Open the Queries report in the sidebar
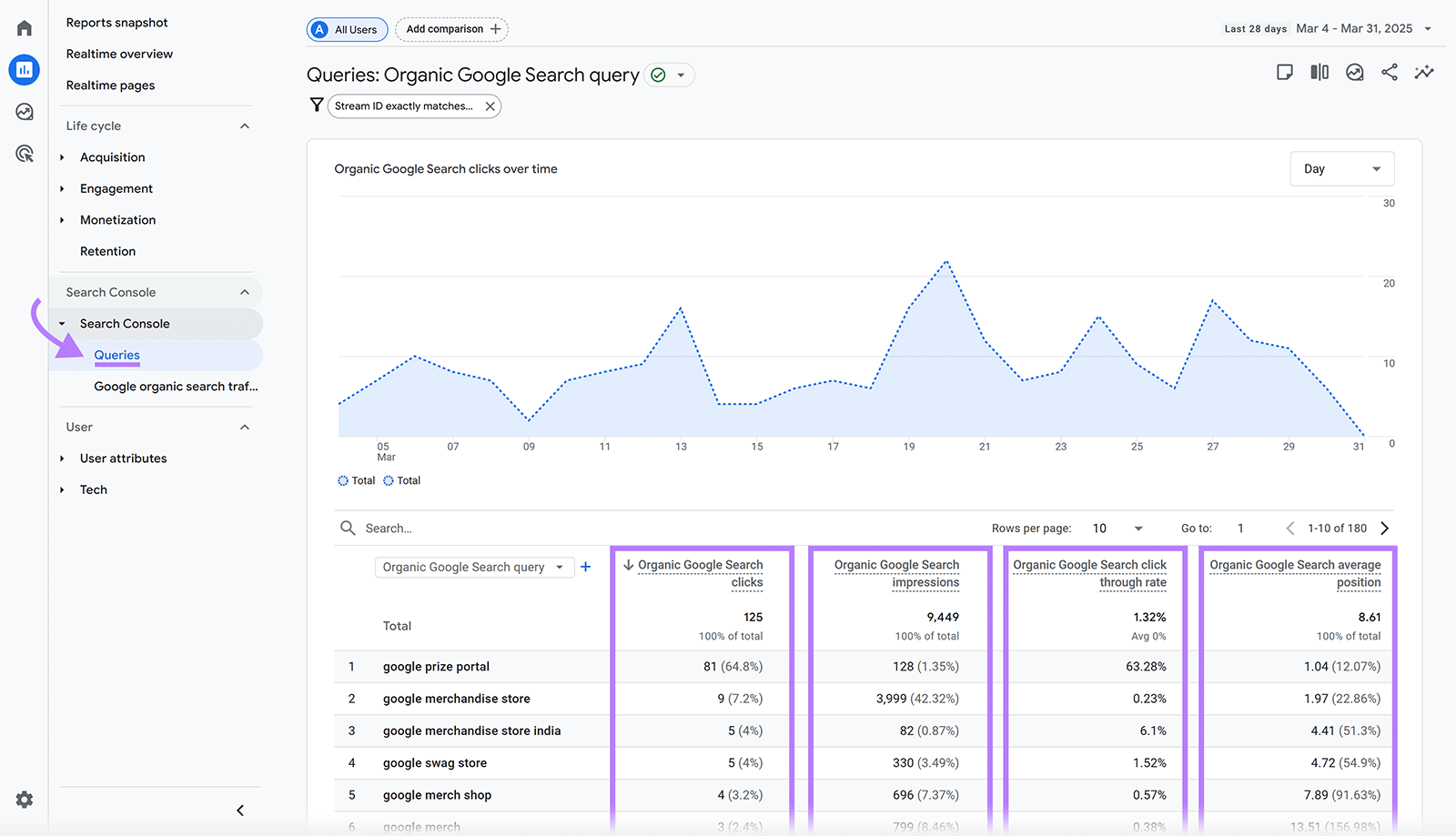Viewport: 1456px width, 836px height. point(116,355)
